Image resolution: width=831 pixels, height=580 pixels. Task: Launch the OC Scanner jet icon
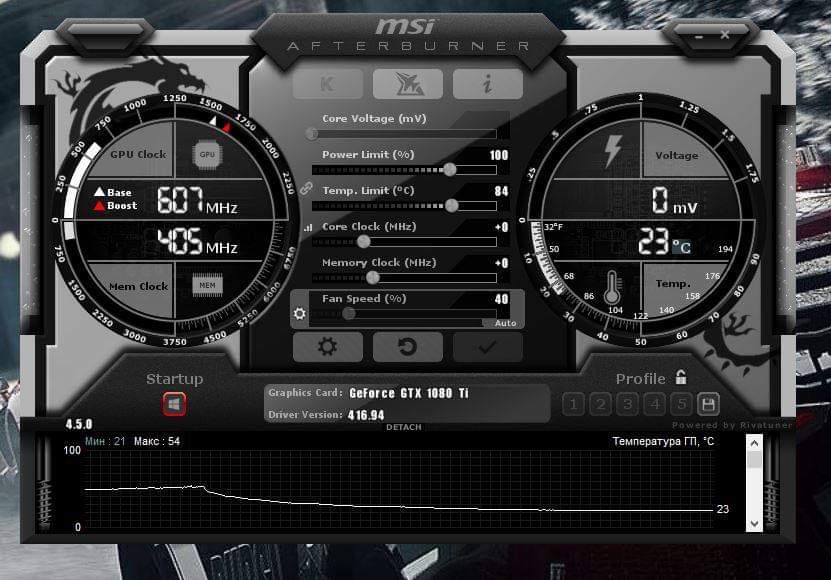pyautogui.click(x=408, y=84)
